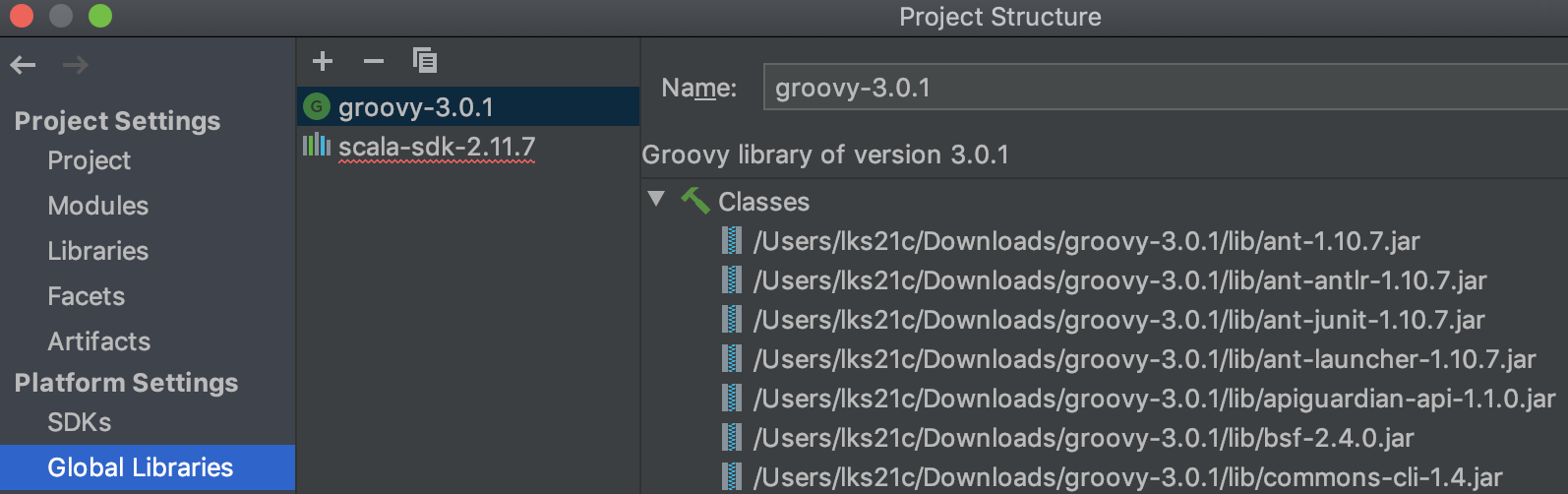Click jar icon beside apiguardian-api-1.1.0.jar

[x=732, y=398]
